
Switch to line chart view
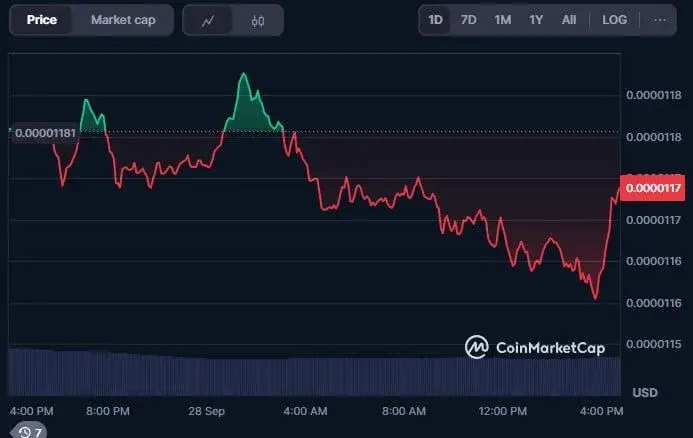coord(208,20)
